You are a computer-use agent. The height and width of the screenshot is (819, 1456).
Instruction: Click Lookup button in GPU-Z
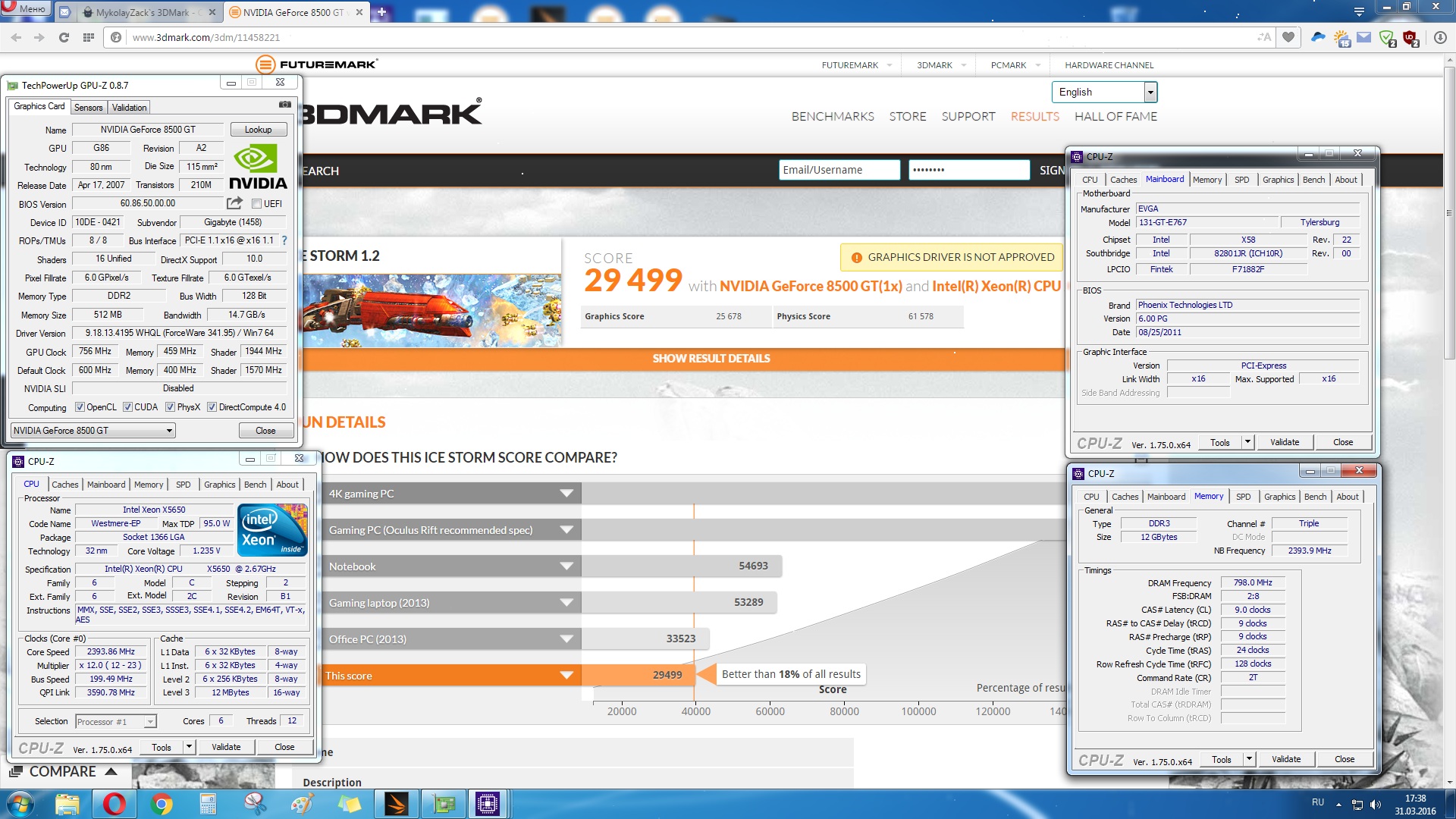(258, 130)
